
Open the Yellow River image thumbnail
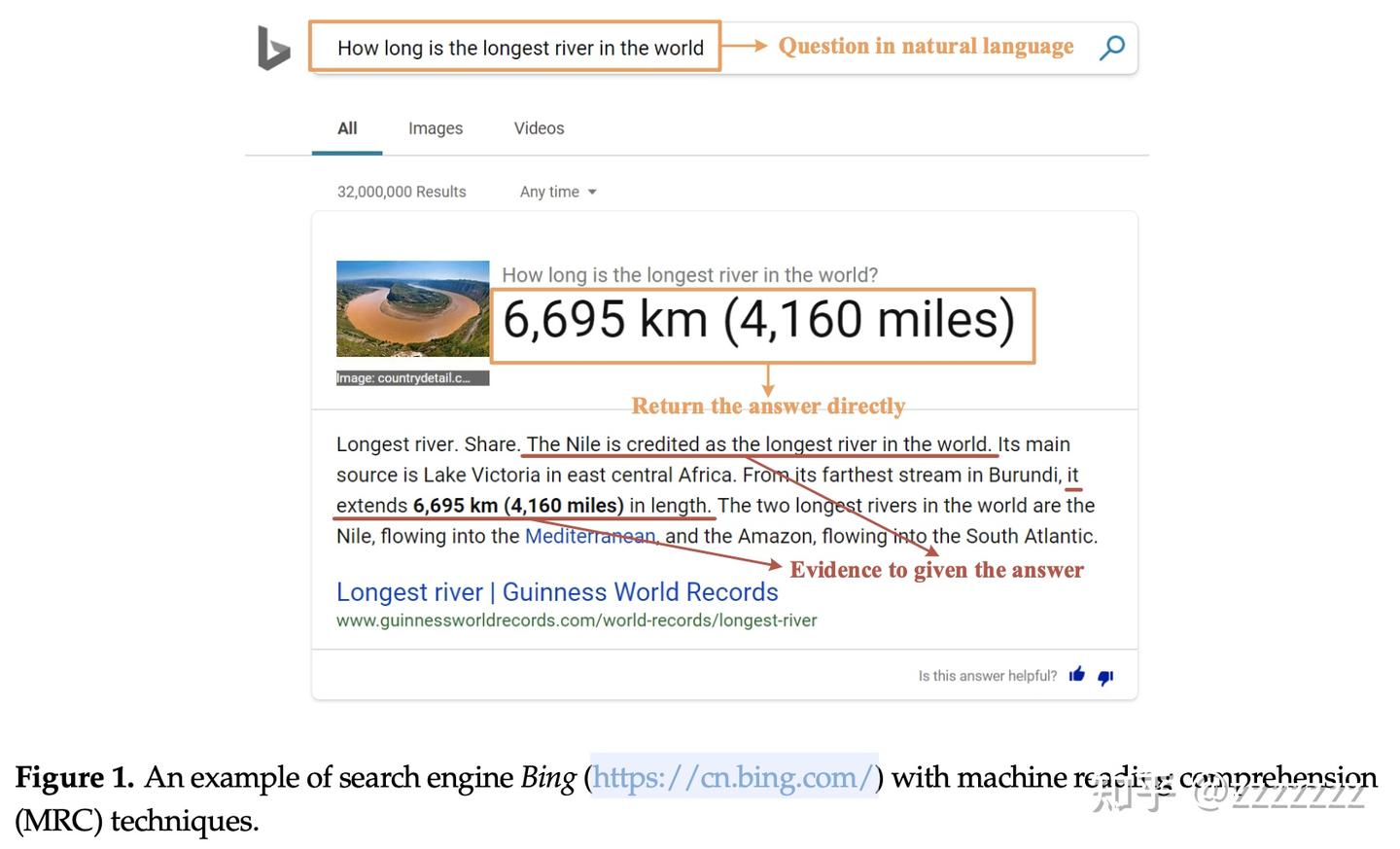coord(412,308)
